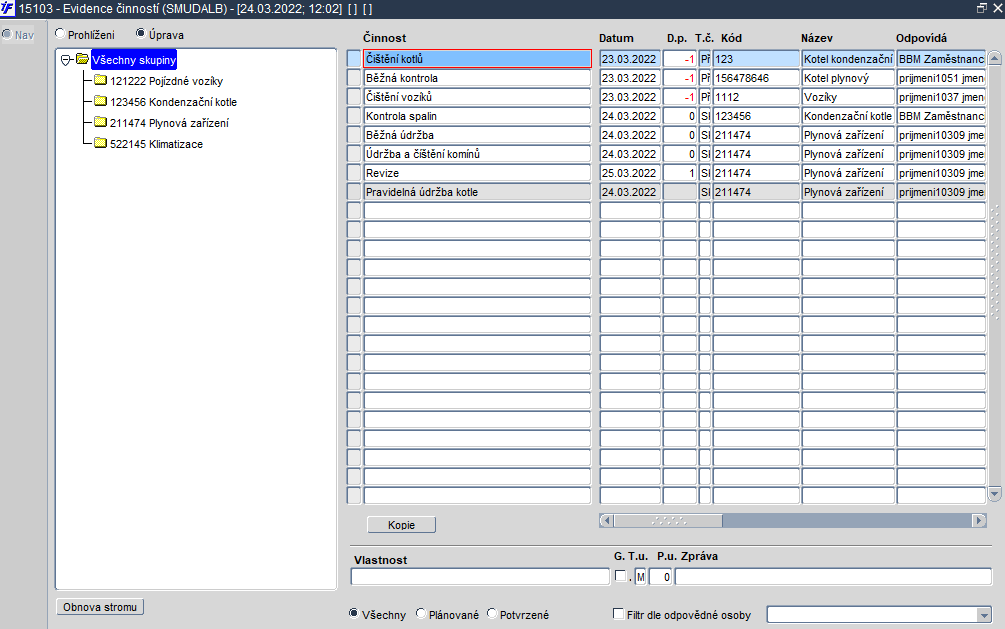
Task: Click the Kopie button
Action: [401, 524]
